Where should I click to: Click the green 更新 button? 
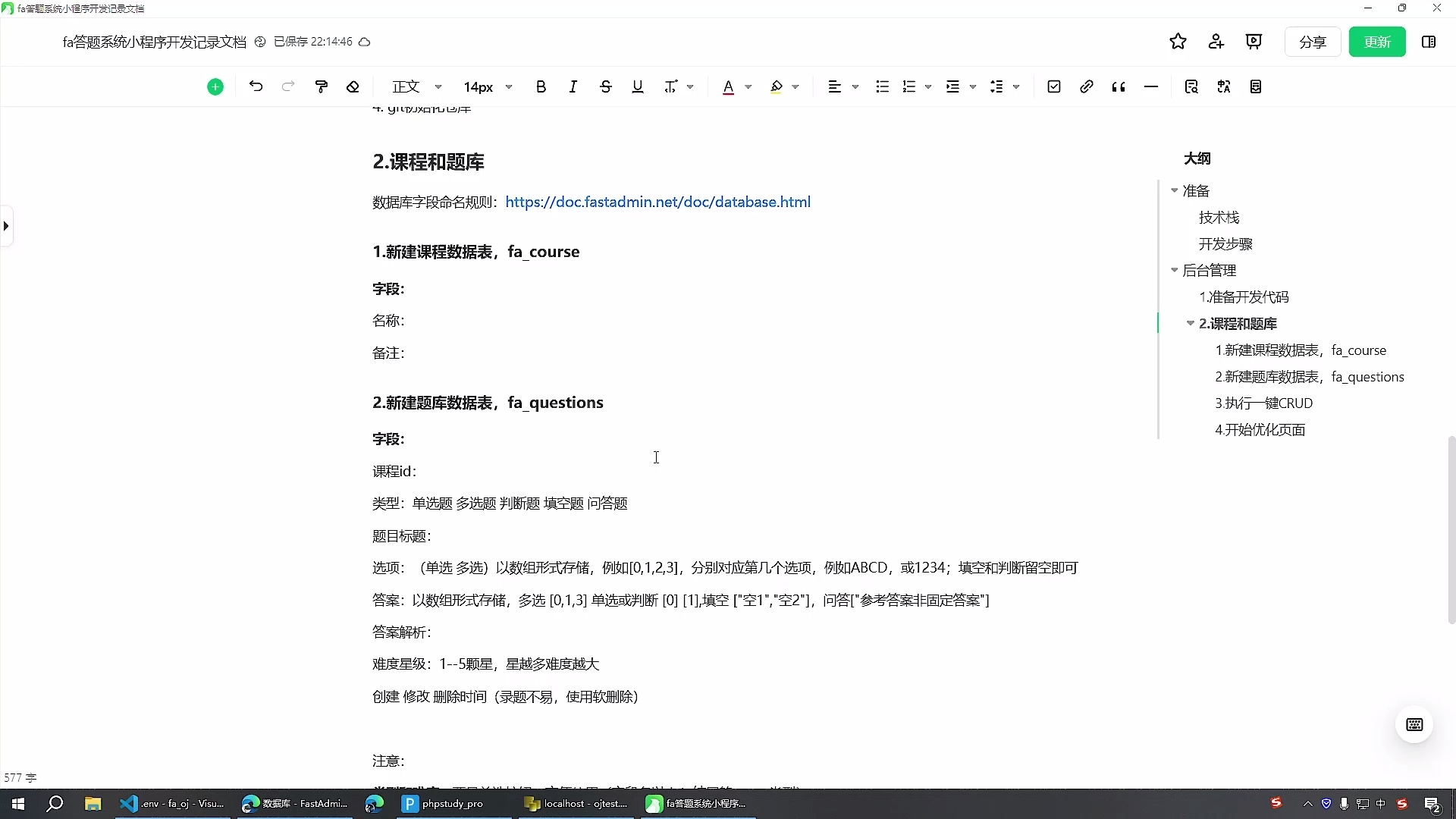(1377, 42)
